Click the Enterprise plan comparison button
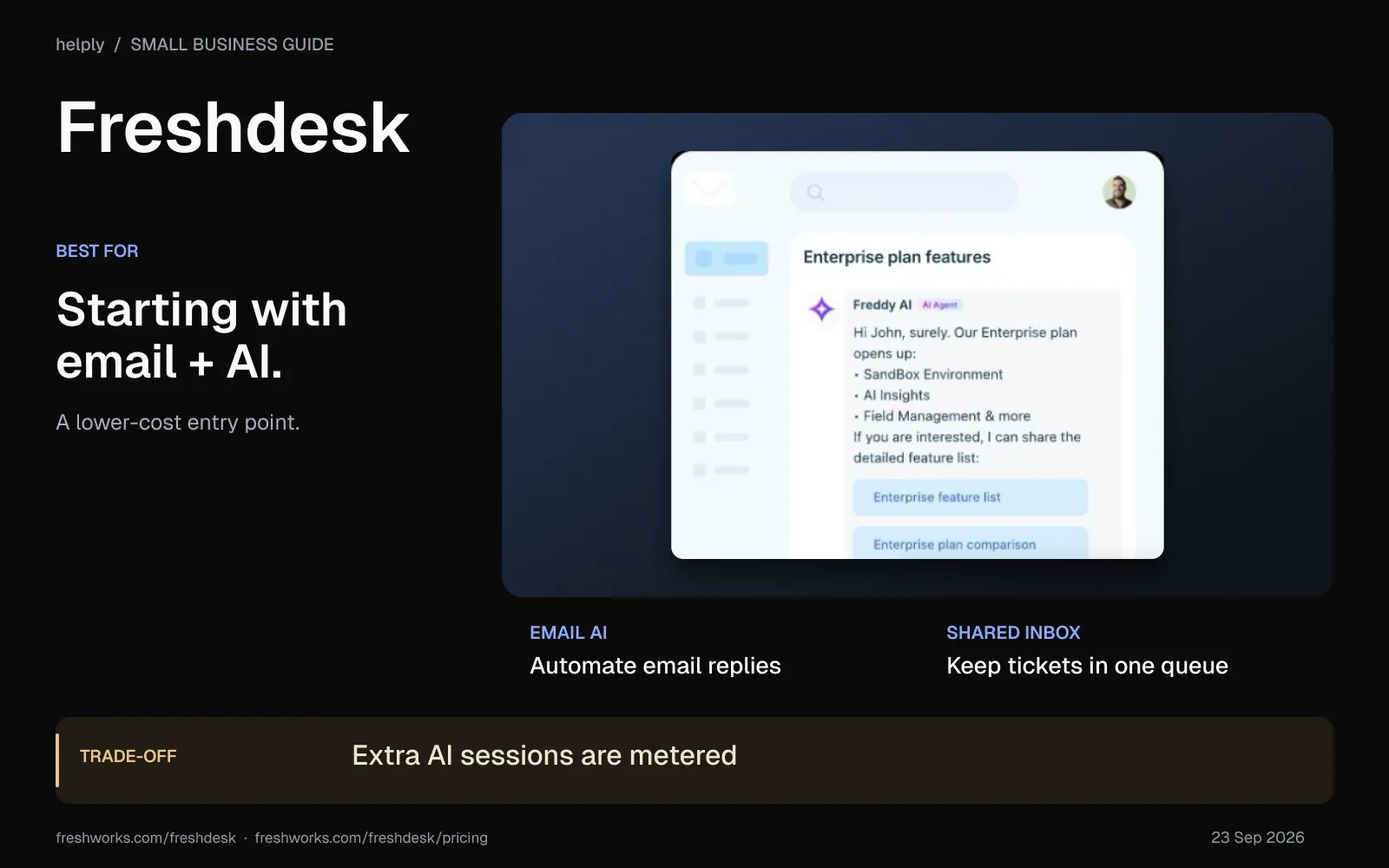Viewport: 1389px width, 868px height. point(970,542)
